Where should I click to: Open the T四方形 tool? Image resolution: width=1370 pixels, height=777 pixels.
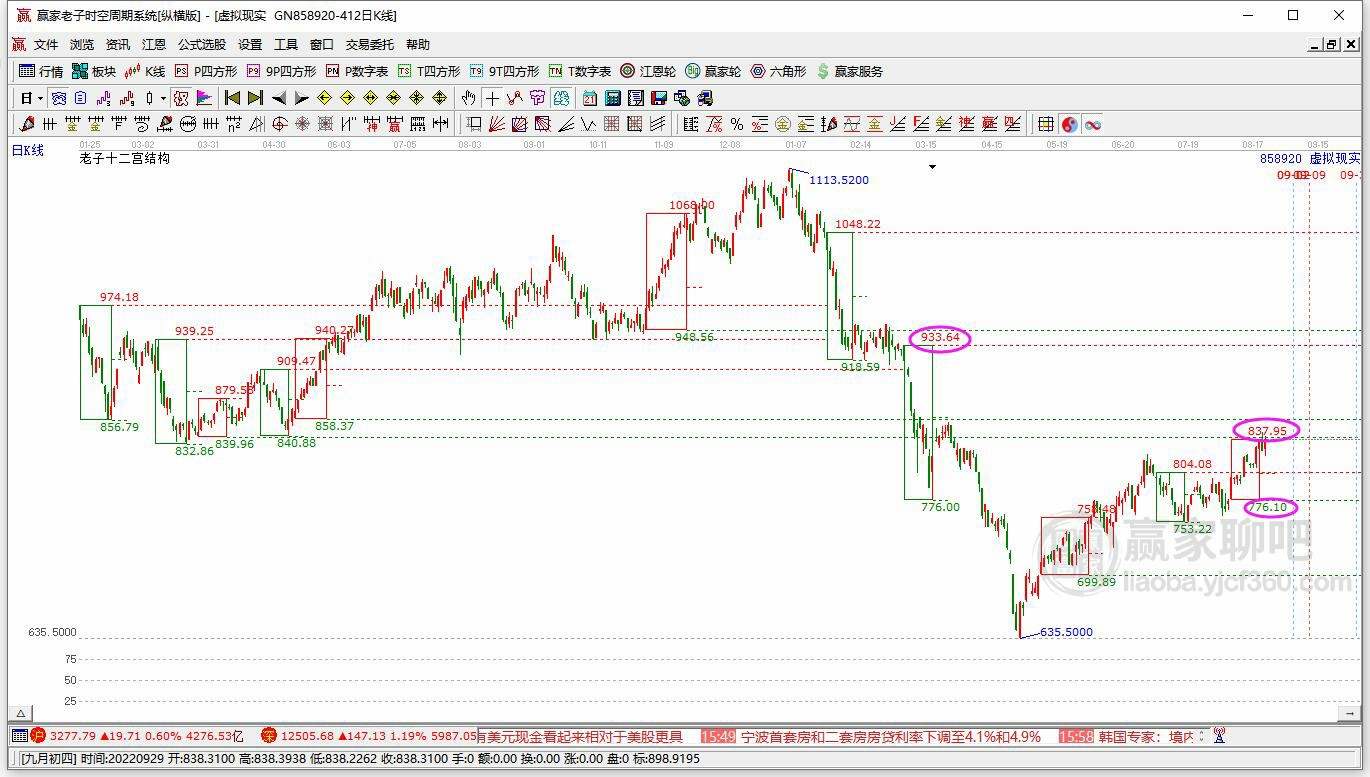(429, 71)
